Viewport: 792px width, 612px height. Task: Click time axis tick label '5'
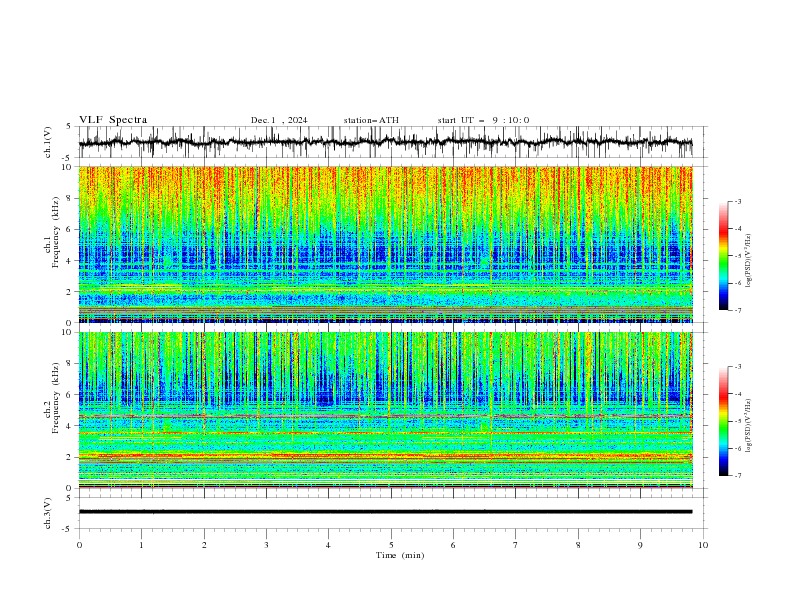click(x=391, y=545)
